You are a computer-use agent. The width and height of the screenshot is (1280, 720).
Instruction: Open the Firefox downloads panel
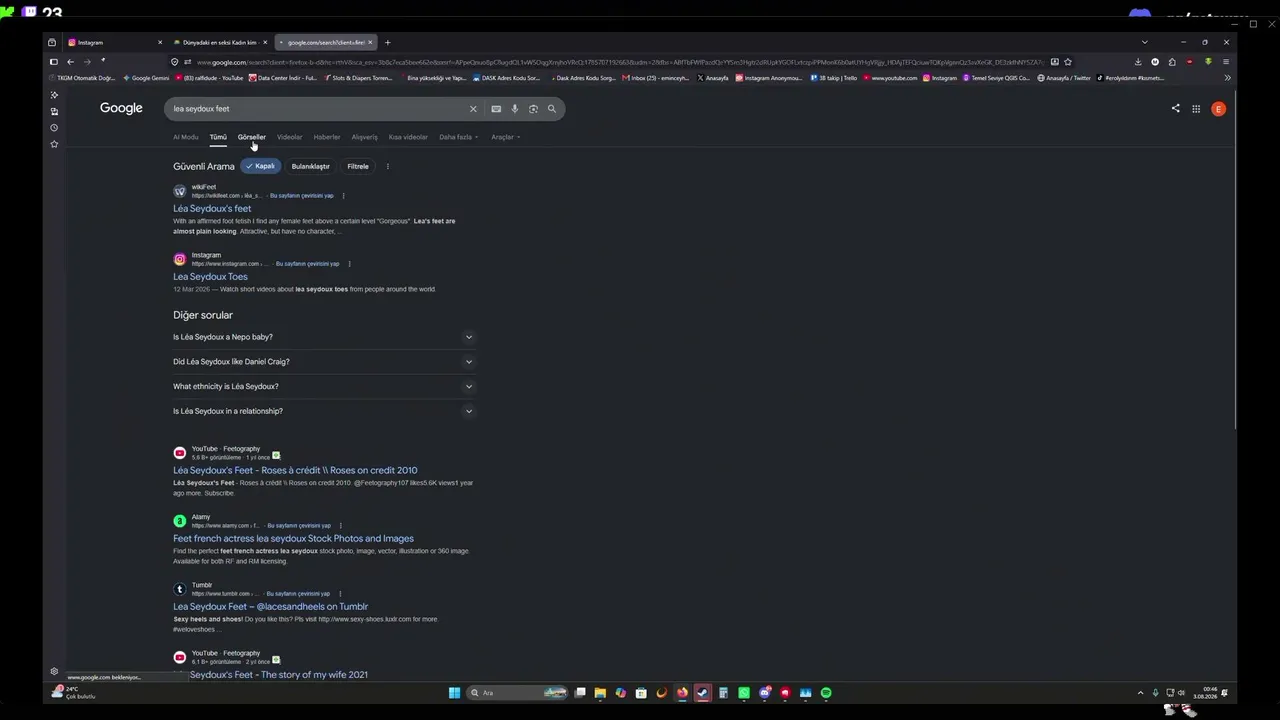point(1138,62)
